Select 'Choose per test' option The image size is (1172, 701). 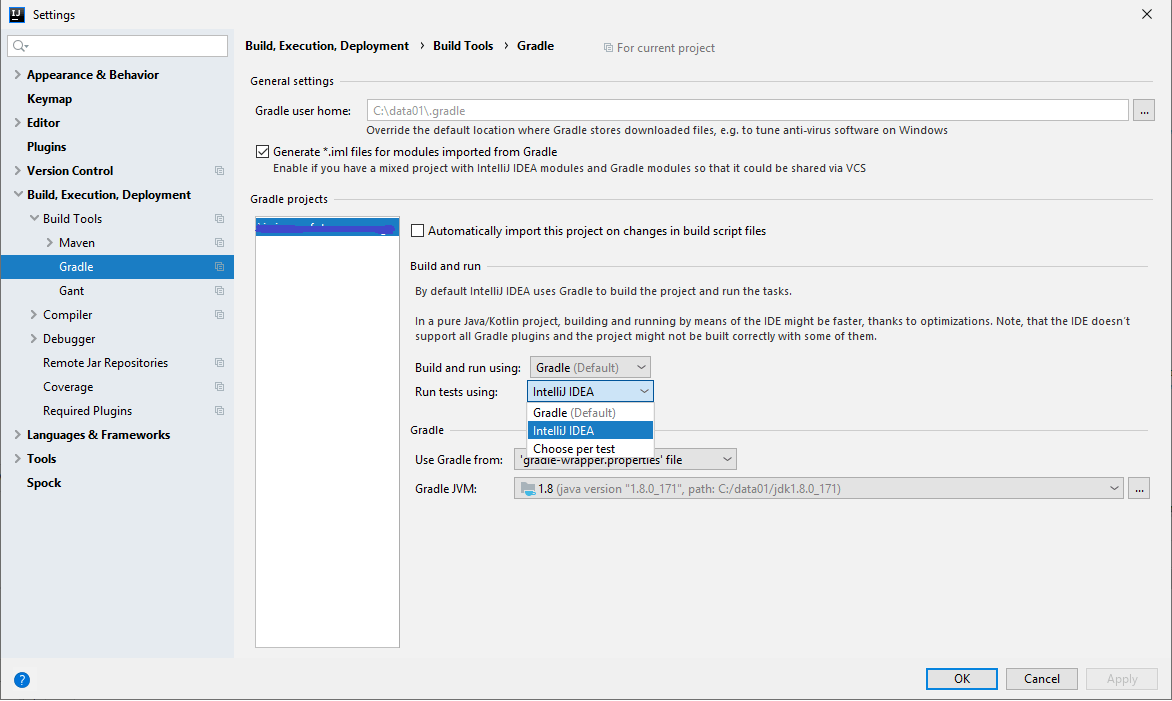pyautogui.click(x=590, y=448)
